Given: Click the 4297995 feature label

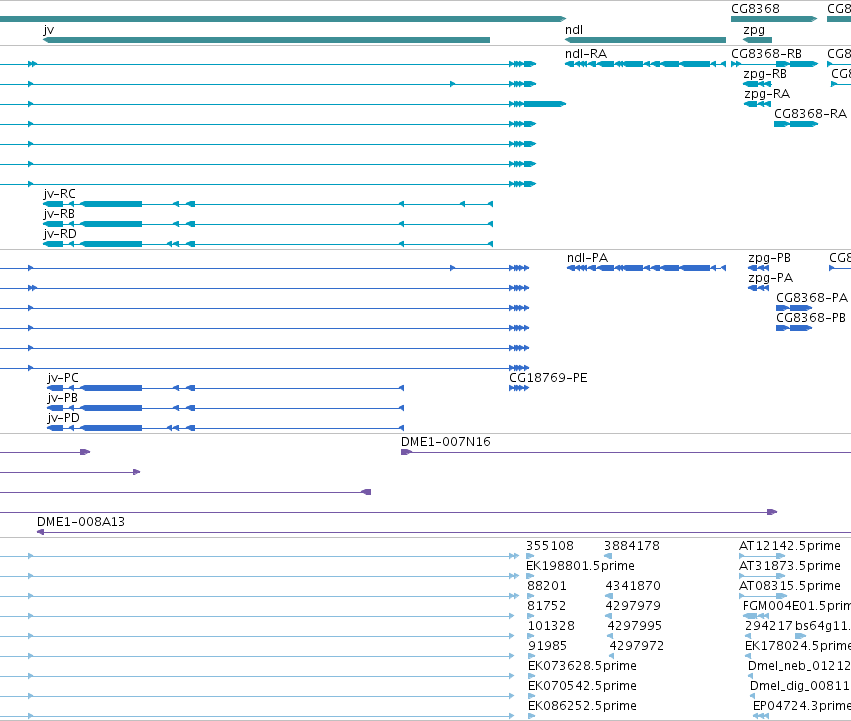Looking at the screenshot, I should point(634,626).
